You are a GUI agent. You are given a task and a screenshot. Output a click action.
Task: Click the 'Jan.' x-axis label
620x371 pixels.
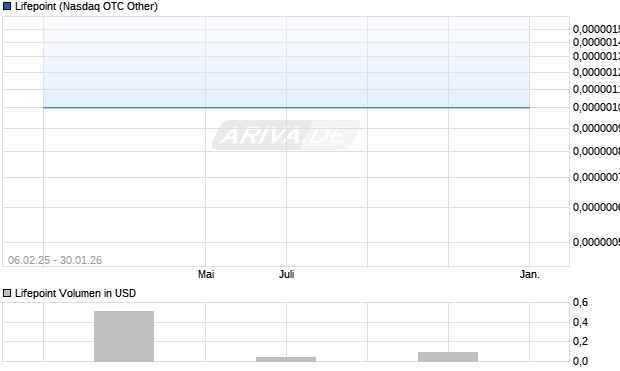(x=529, y=274)
